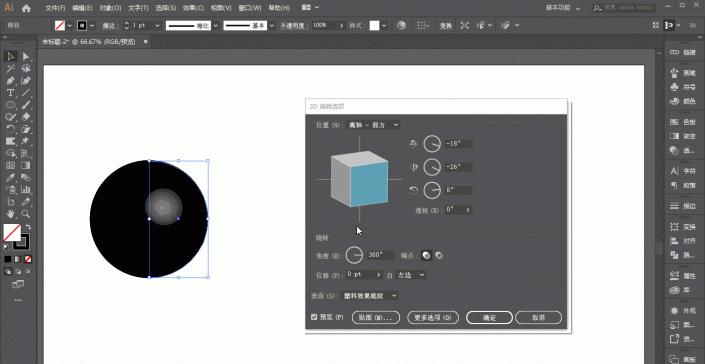Switch to Draw Inside mode

click(x=28, y=271)
